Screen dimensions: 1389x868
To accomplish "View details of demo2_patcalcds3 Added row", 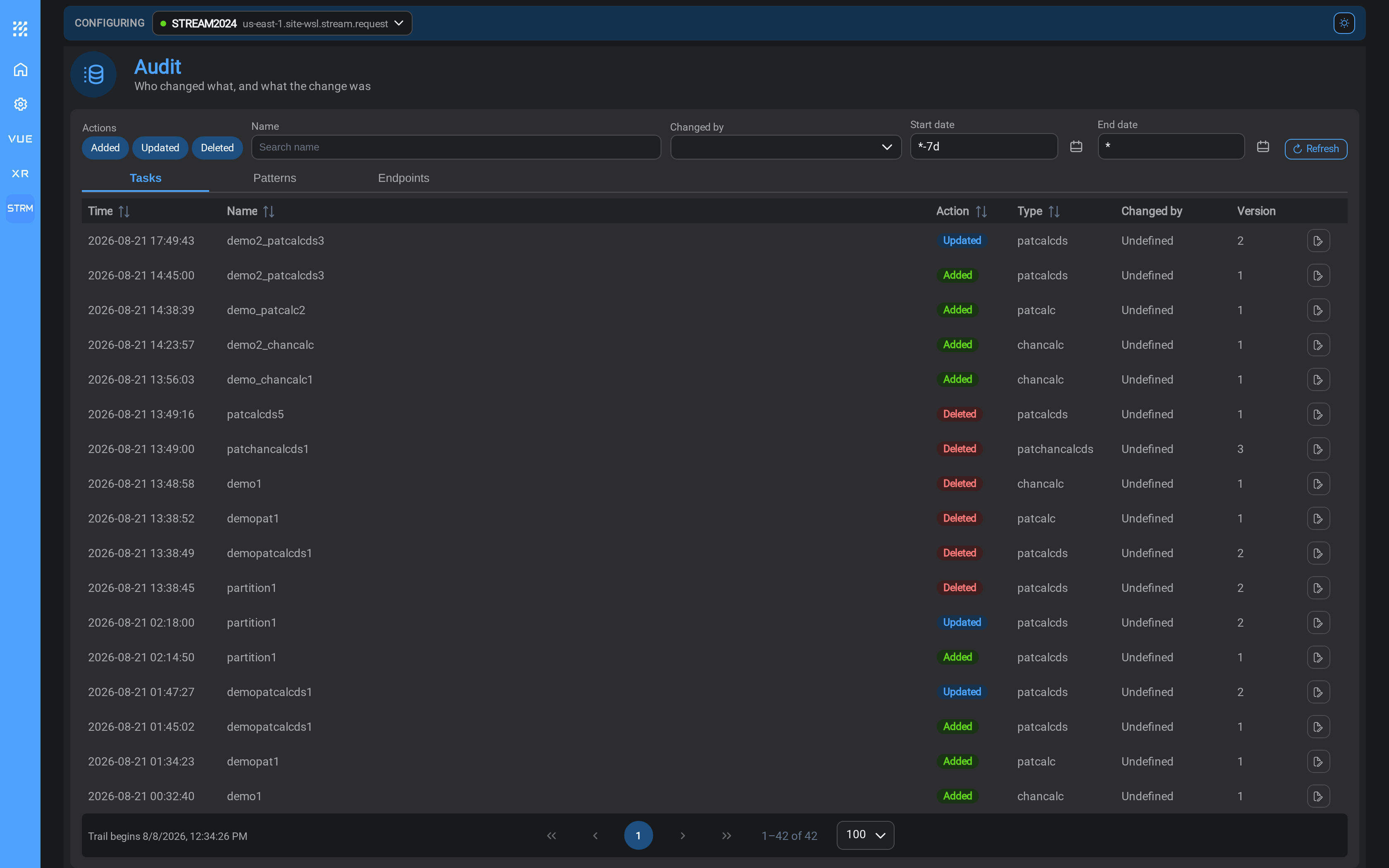I will [1318, 276].
